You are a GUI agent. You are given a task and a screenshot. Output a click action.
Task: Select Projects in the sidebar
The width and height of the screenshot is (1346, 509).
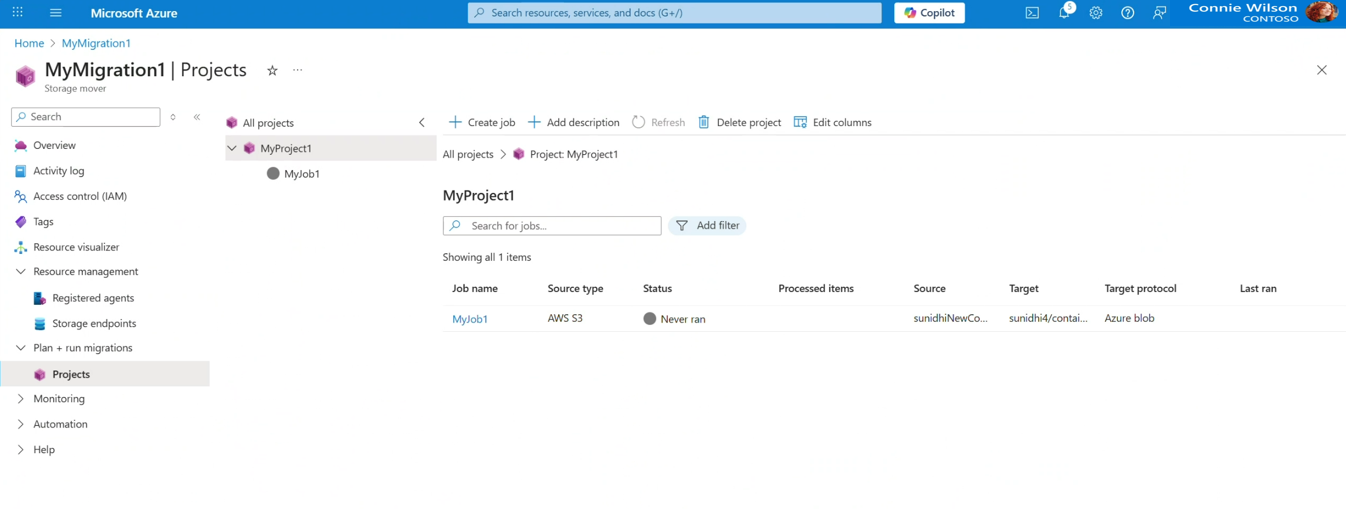pos(105,374)
